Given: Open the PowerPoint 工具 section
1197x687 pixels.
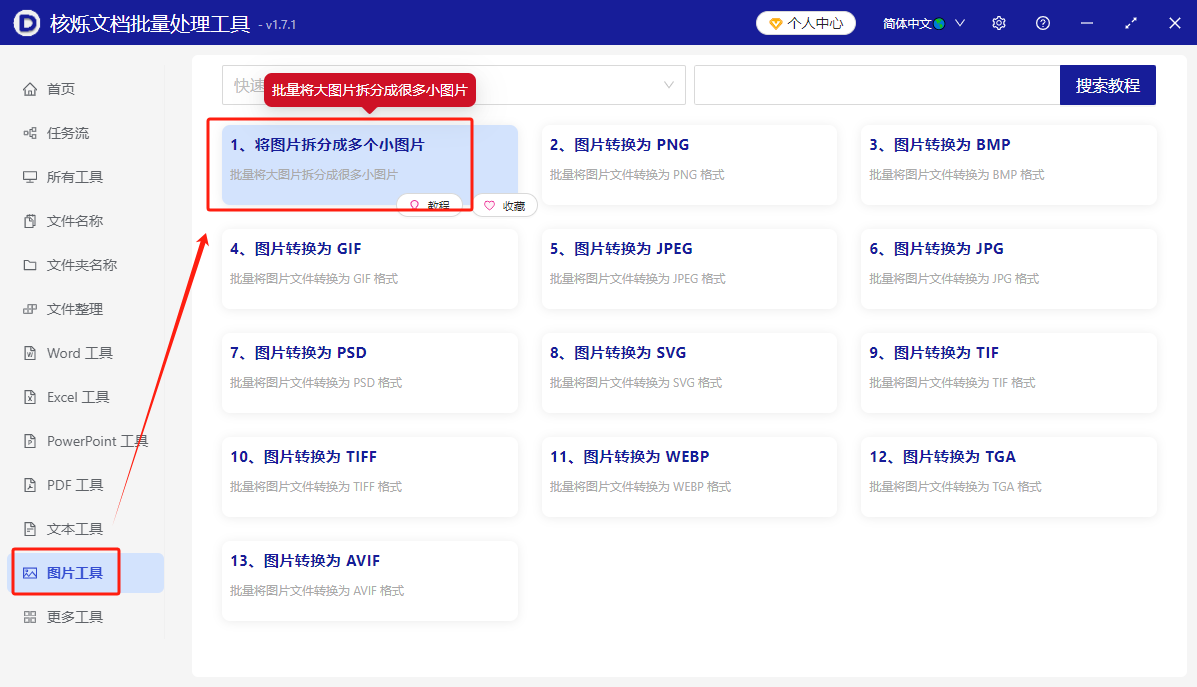Looking at the screenshot, I should pyautogui.click(x=84, y=440).
